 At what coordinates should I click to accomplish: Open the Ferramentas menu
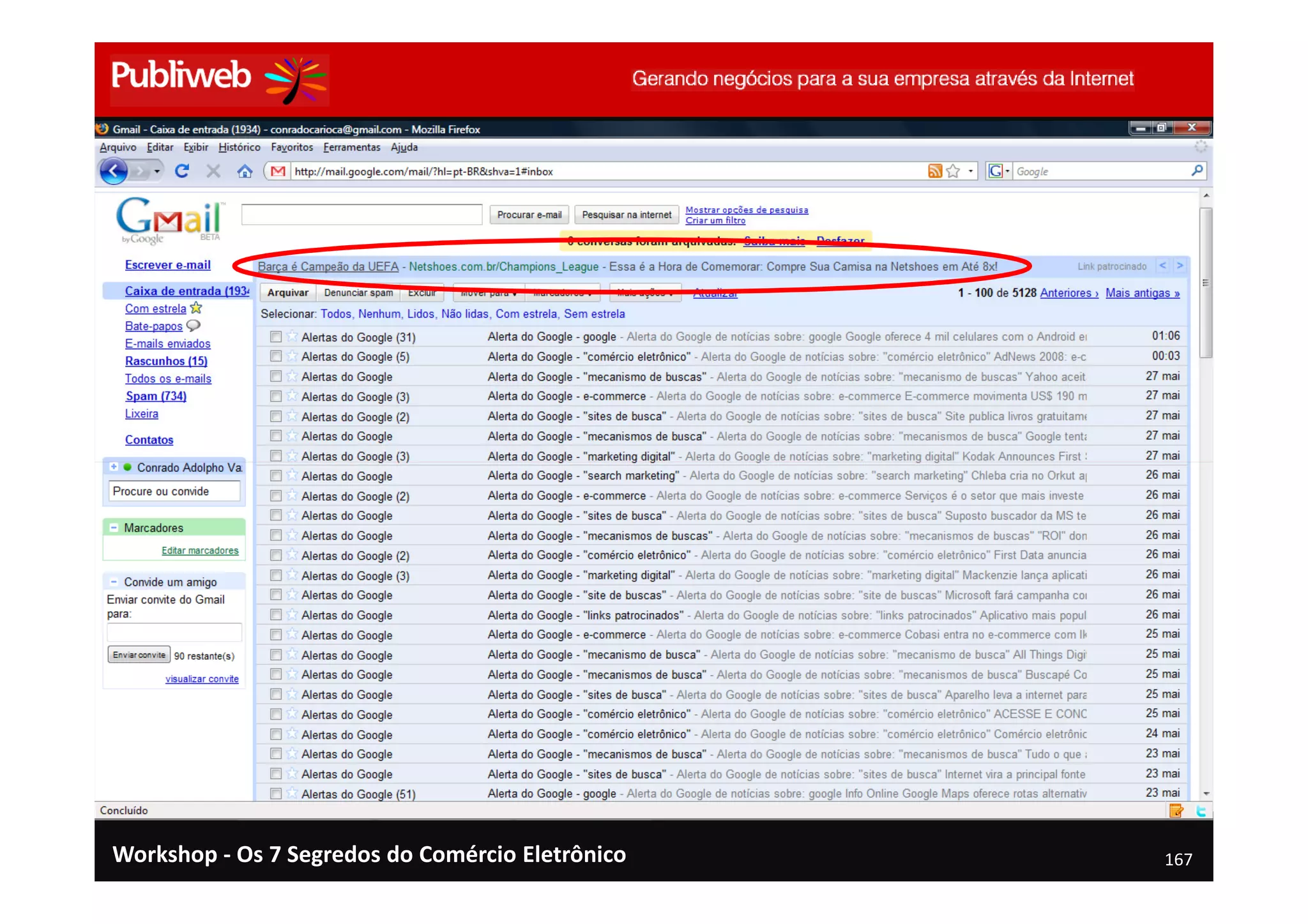tap(351, 148)
